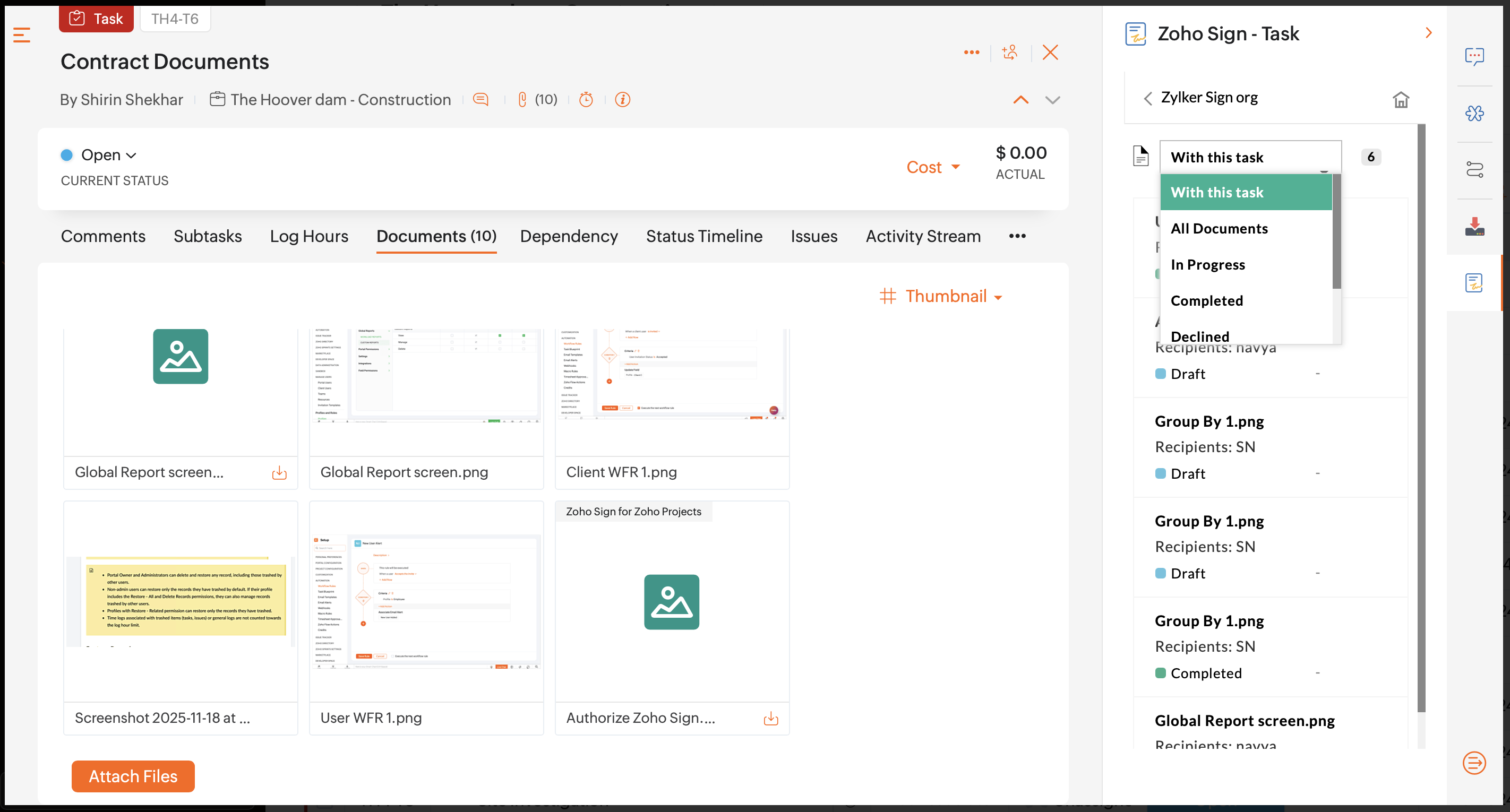1510x812 pixels.
Task: Open the Open status dropdown
Action: point(107,156)
